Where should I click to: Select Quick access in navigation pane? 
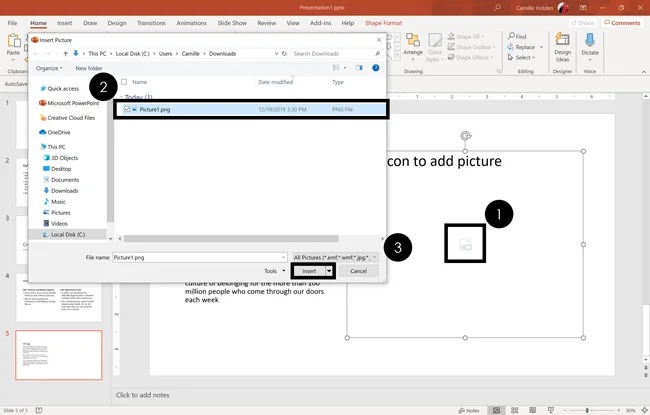[59, 88]
